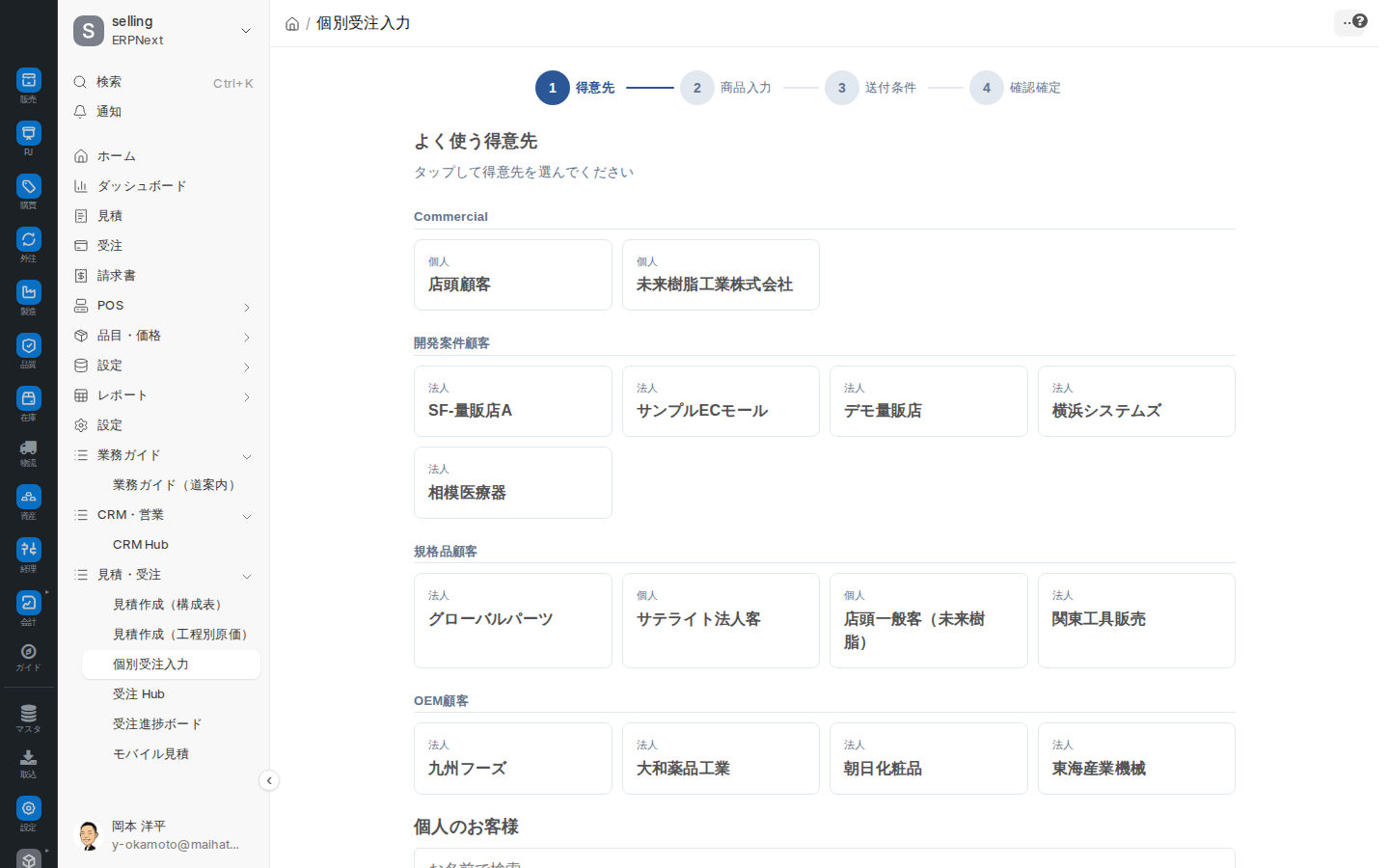Click step 2 商品入力 in the wizard
The width and height of the screenshot is (1389, 868).
[x=725, y=88]
